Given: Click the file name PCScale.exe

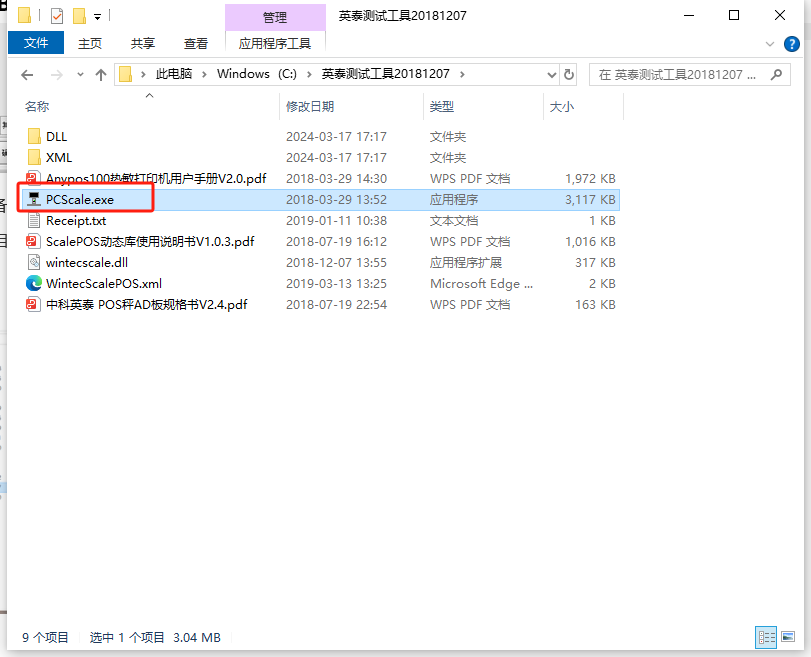Looking at the screenshot, I should click(80, 200).
